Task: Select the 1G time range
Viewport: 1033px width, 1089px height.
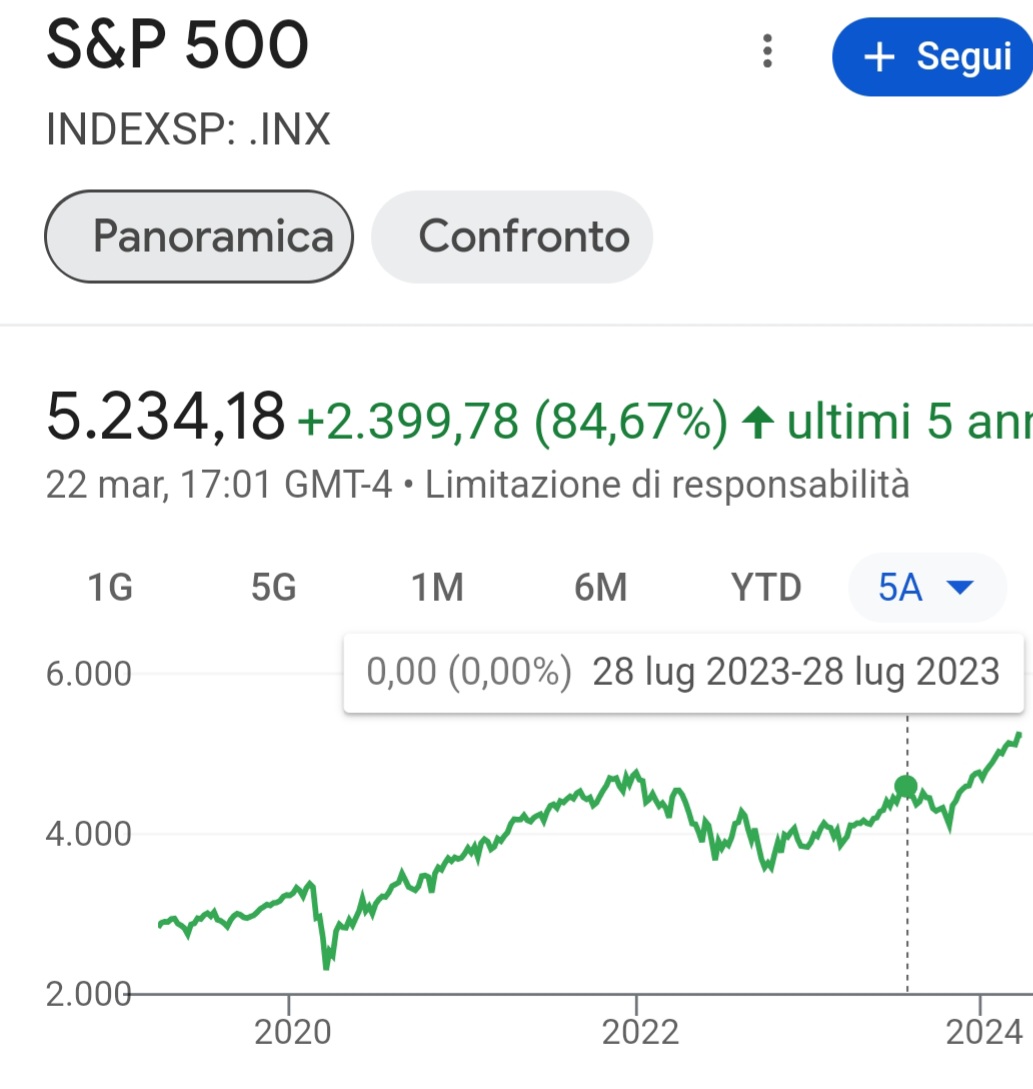Action: click(x=110, y=588)
